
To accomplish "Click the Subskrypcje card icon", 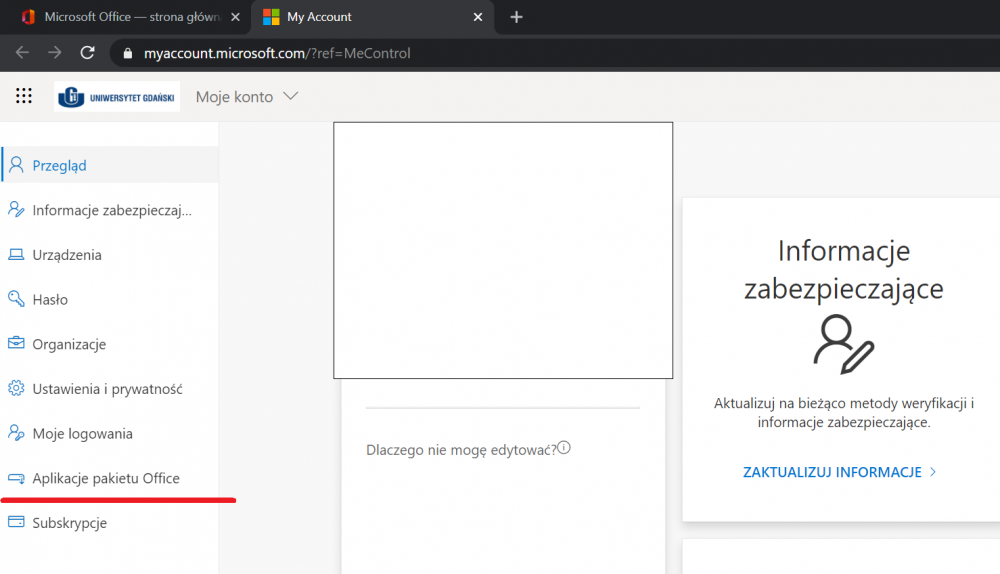I will click(16, 522).
